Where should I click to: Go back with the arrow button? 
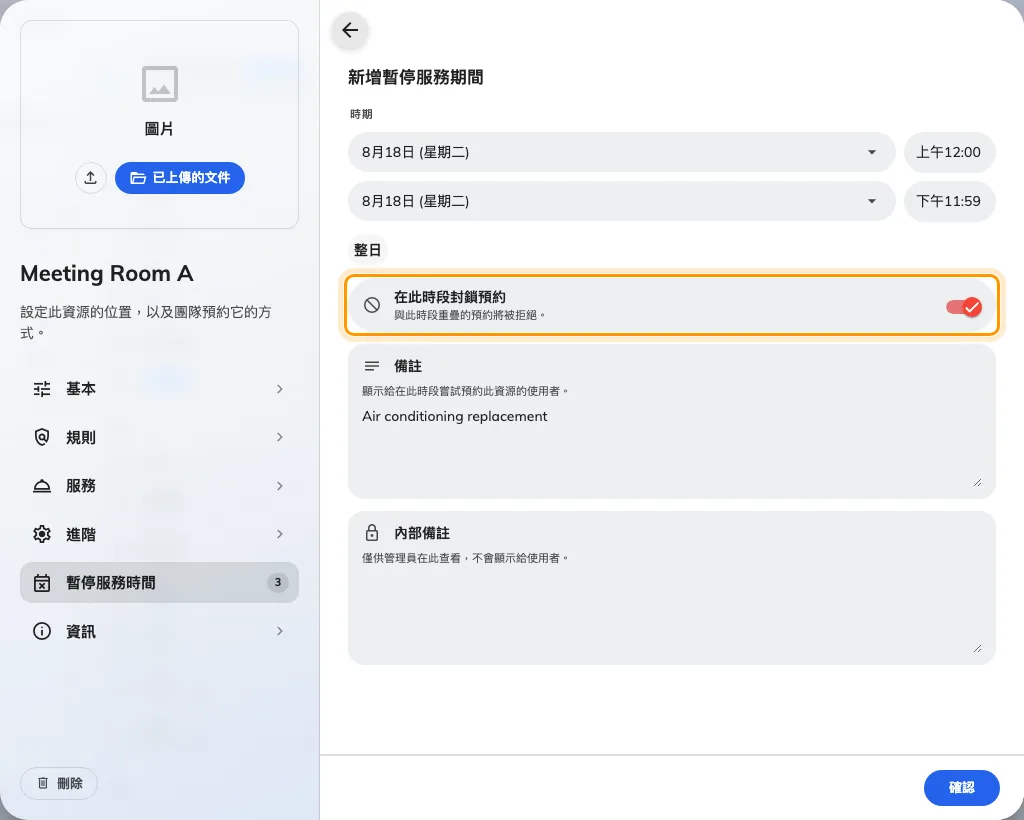[350, 30]
